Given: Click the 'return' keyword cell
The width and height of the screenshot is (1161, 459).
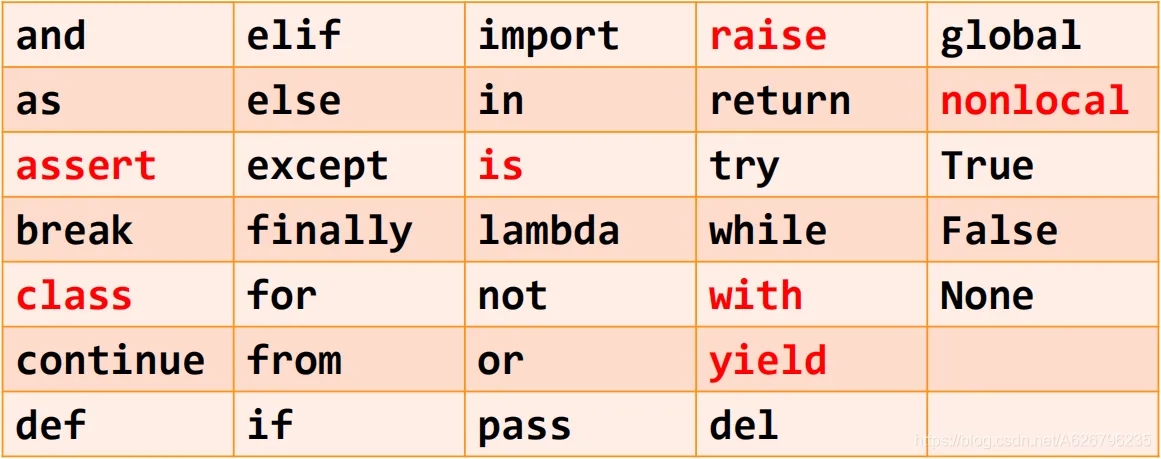Looking at the screenshot, I should click(x=811, y=100).
